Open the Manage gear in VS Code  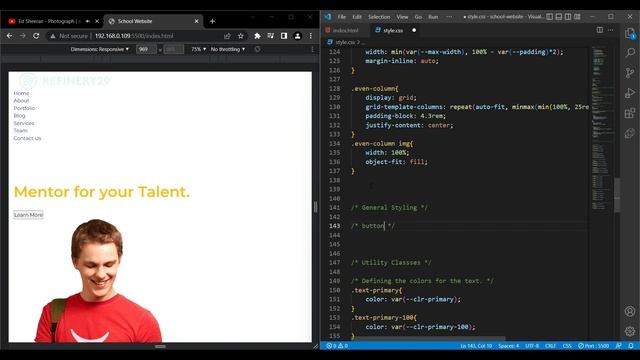point(630,331)
